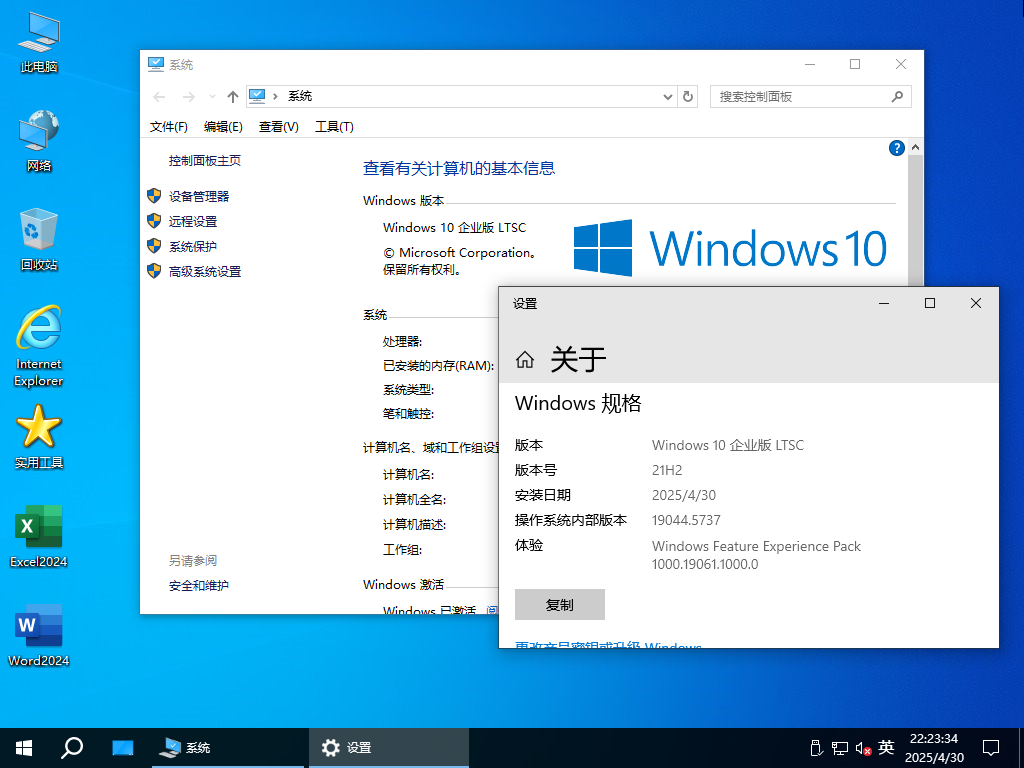
Task: Open taskbar search magnifier
Action: pyautogui.click(x=72, y=748)
